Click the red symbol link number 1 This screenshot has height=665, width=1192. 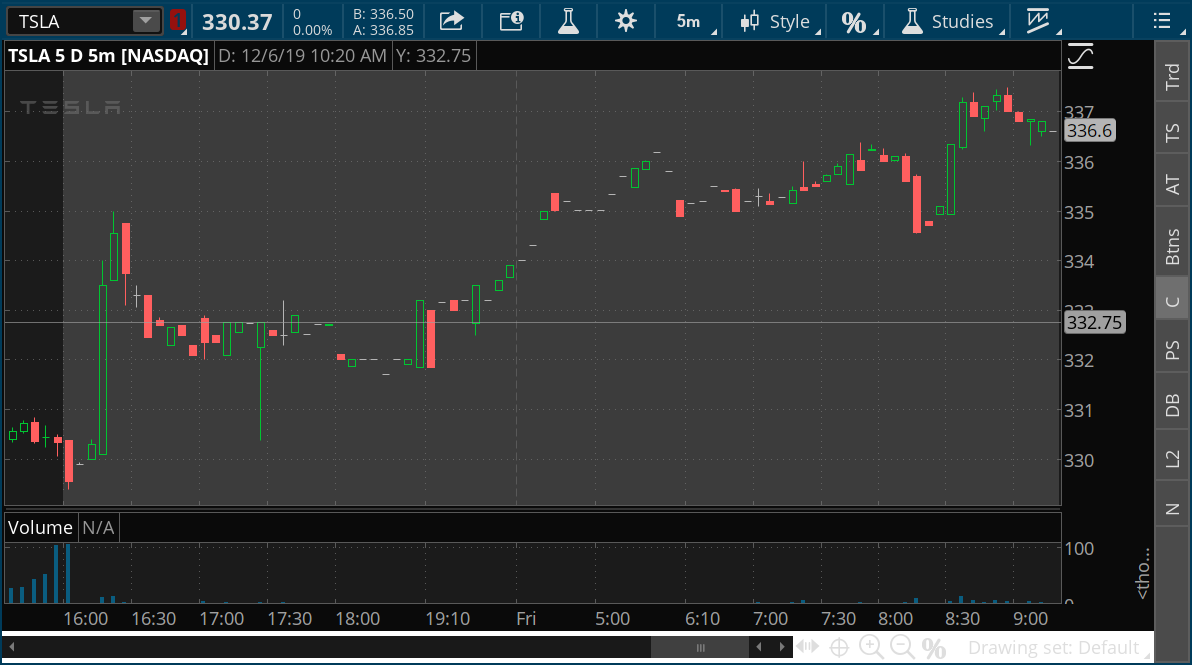(x=178, y=21)
